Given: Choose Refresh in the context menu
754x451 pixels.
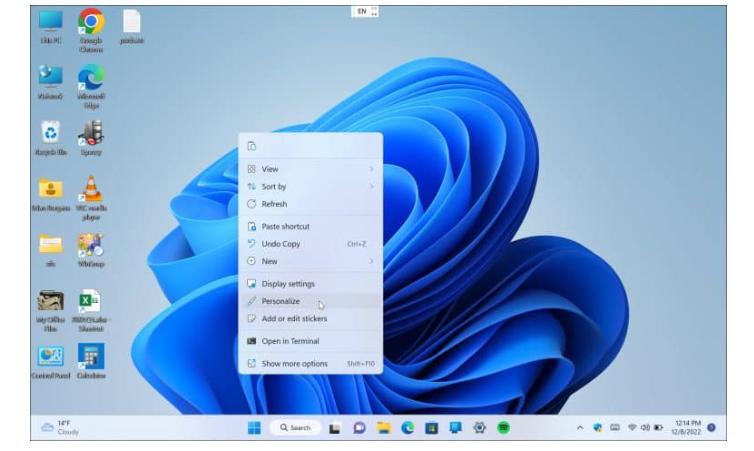Looking at the screenshot, I should point(311,204).
